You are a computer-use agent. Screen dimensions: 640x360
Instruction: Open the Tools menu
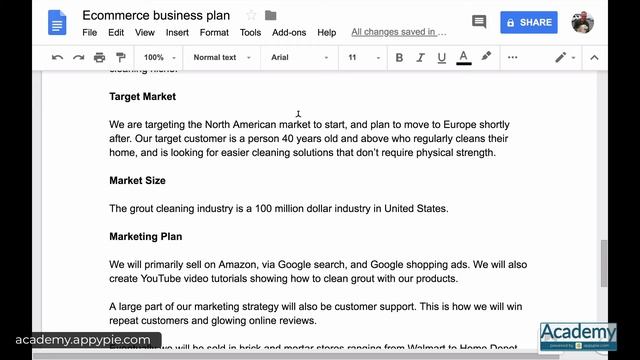250,33
